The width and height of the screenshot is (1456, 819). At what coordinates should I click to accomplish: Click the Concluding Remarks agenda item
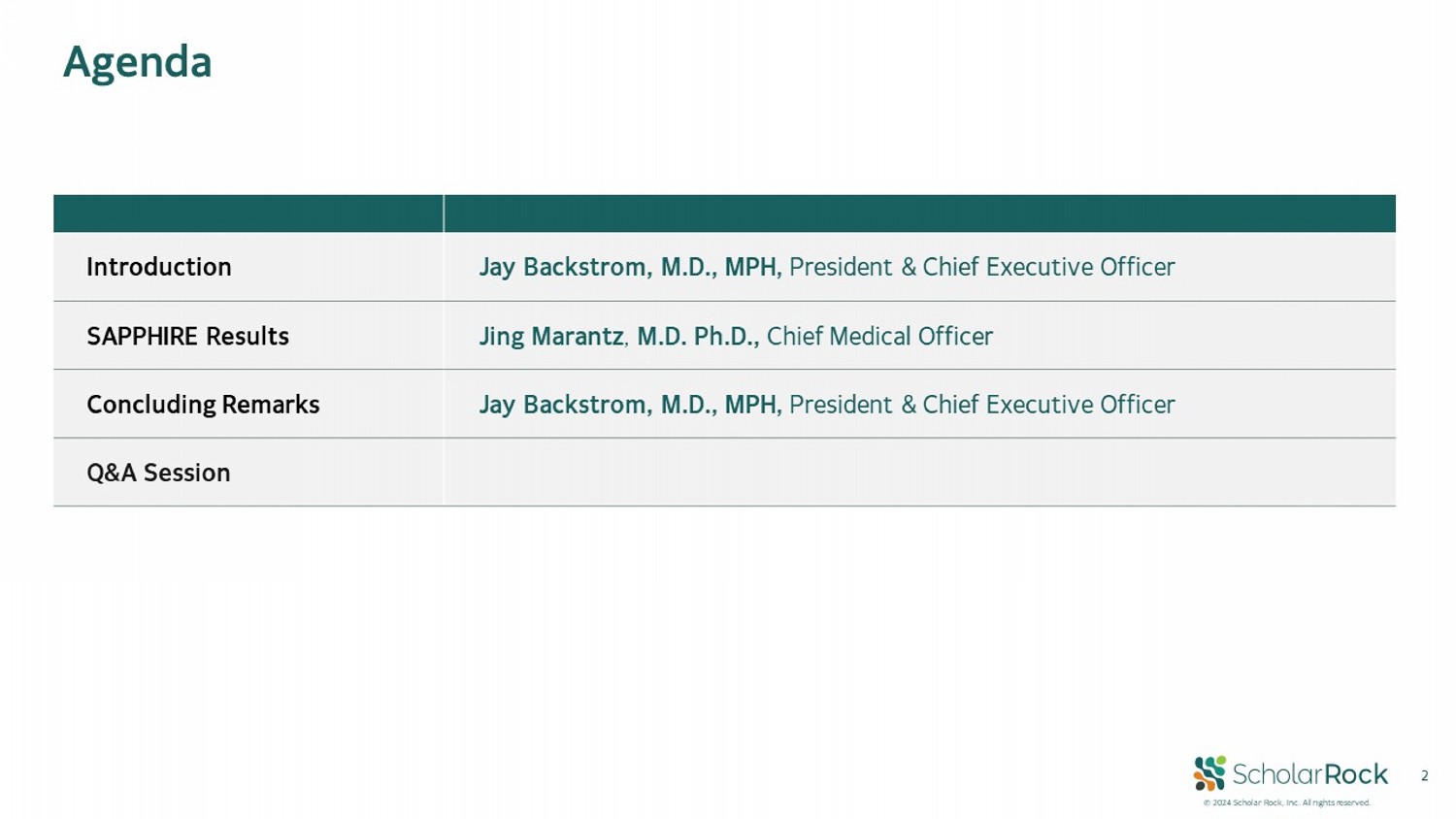[x=203, y=405]
